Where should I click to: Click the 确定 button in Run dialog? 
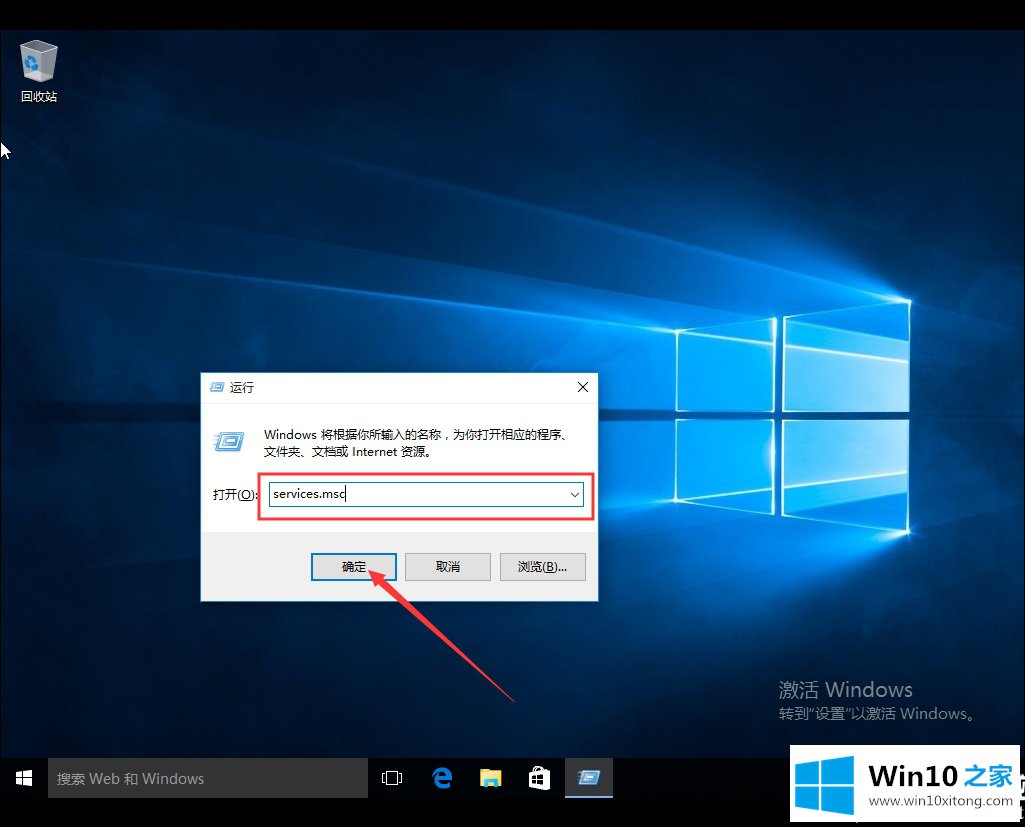pyautogui.click(x=354, y=567)
